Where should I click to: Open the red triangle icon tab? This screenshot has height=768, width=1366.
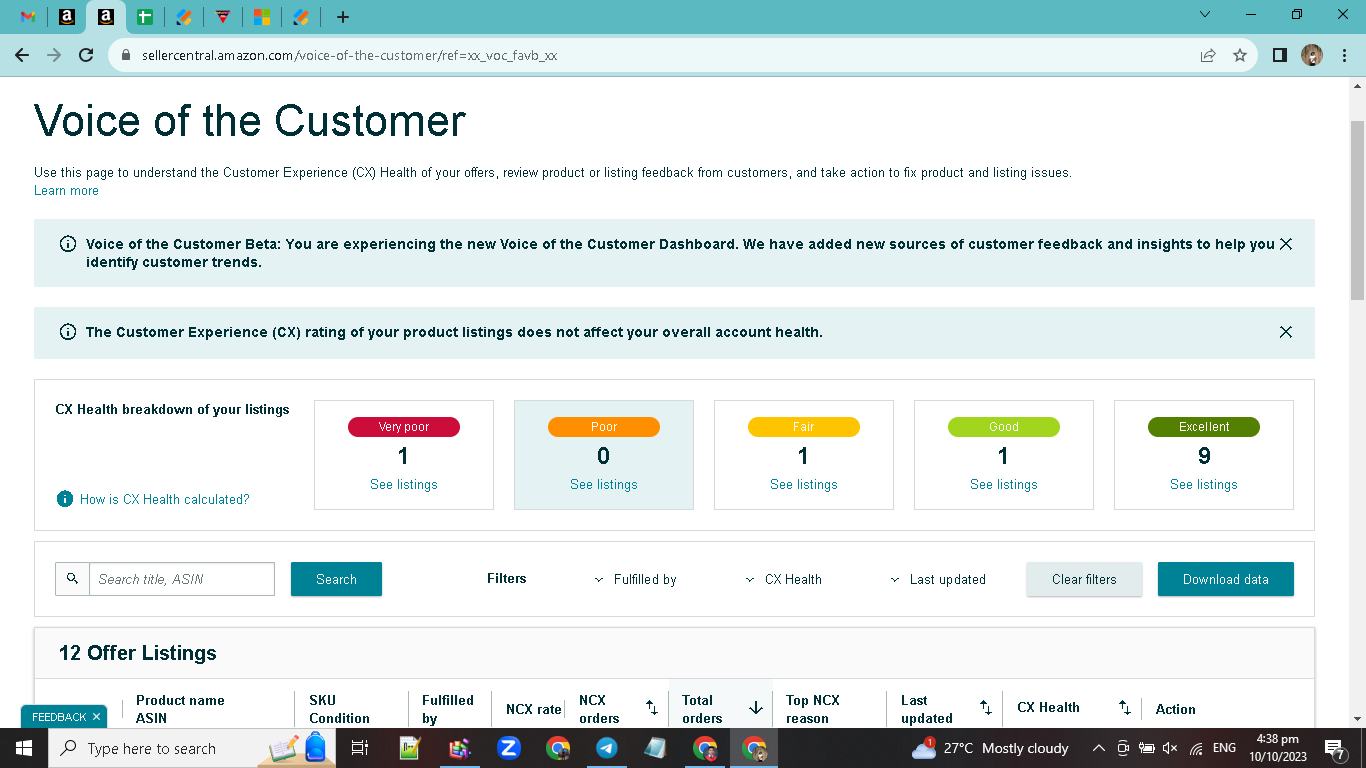(x=223, y=17)
